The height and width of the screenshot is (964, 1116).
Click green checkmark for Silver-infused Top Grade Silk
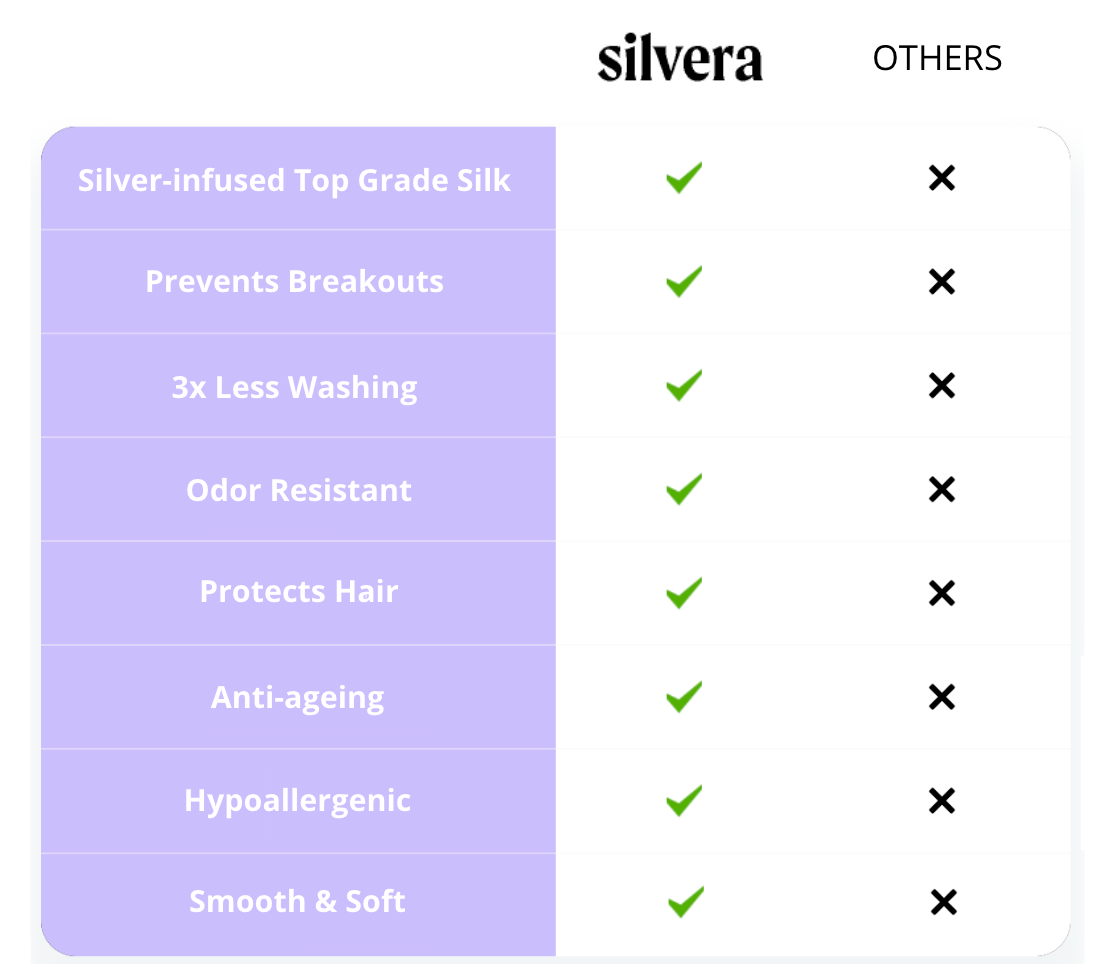[684, 178]
